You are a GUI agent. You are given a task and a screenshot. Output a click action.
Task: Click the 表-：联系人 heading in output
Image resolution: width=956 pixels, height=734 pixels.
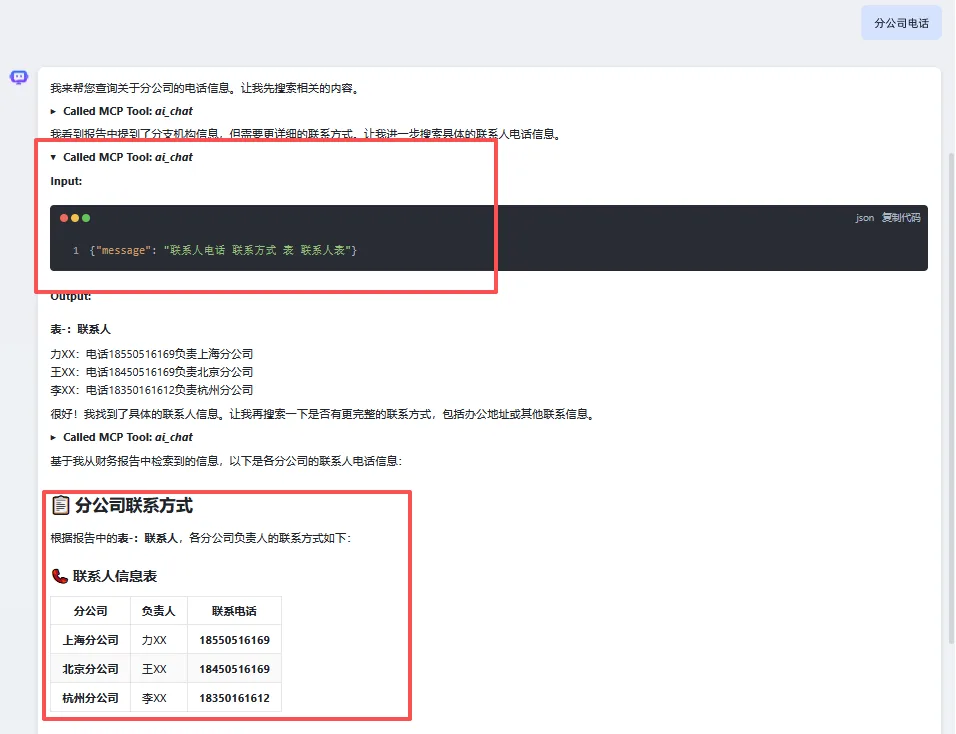click(80, 329)
